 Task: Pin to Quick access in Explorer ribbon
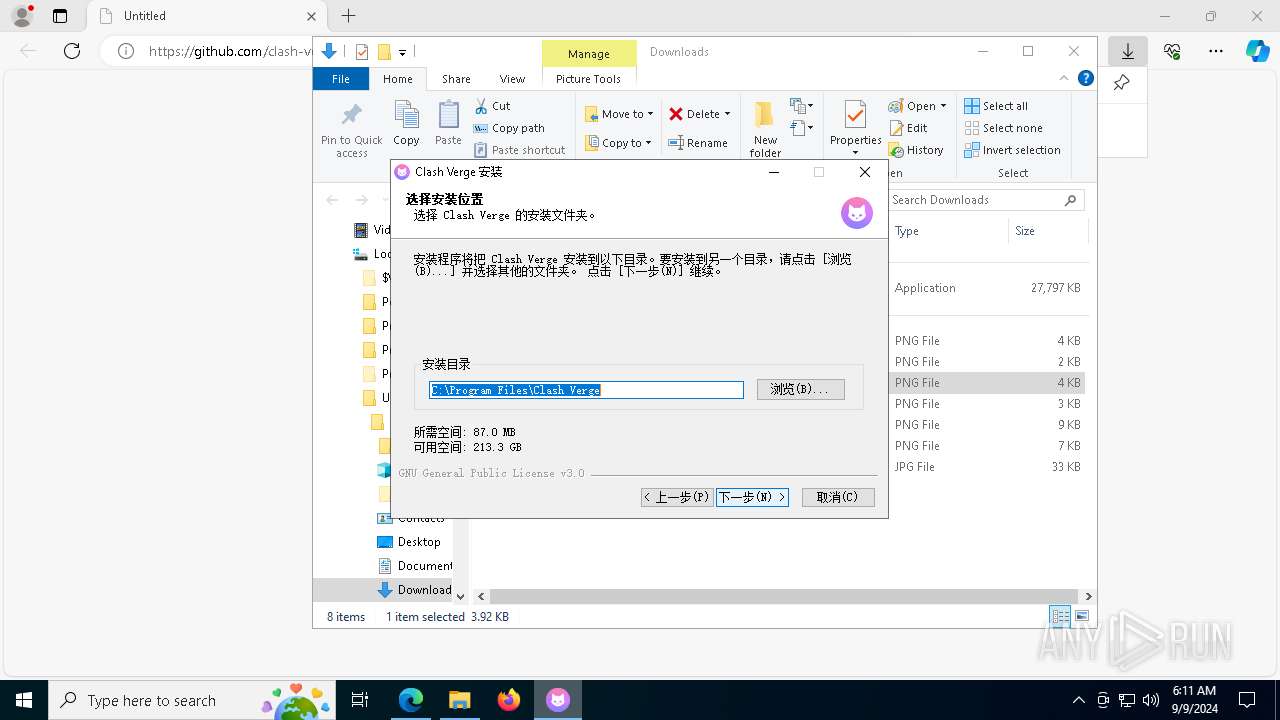pos(352,130)
